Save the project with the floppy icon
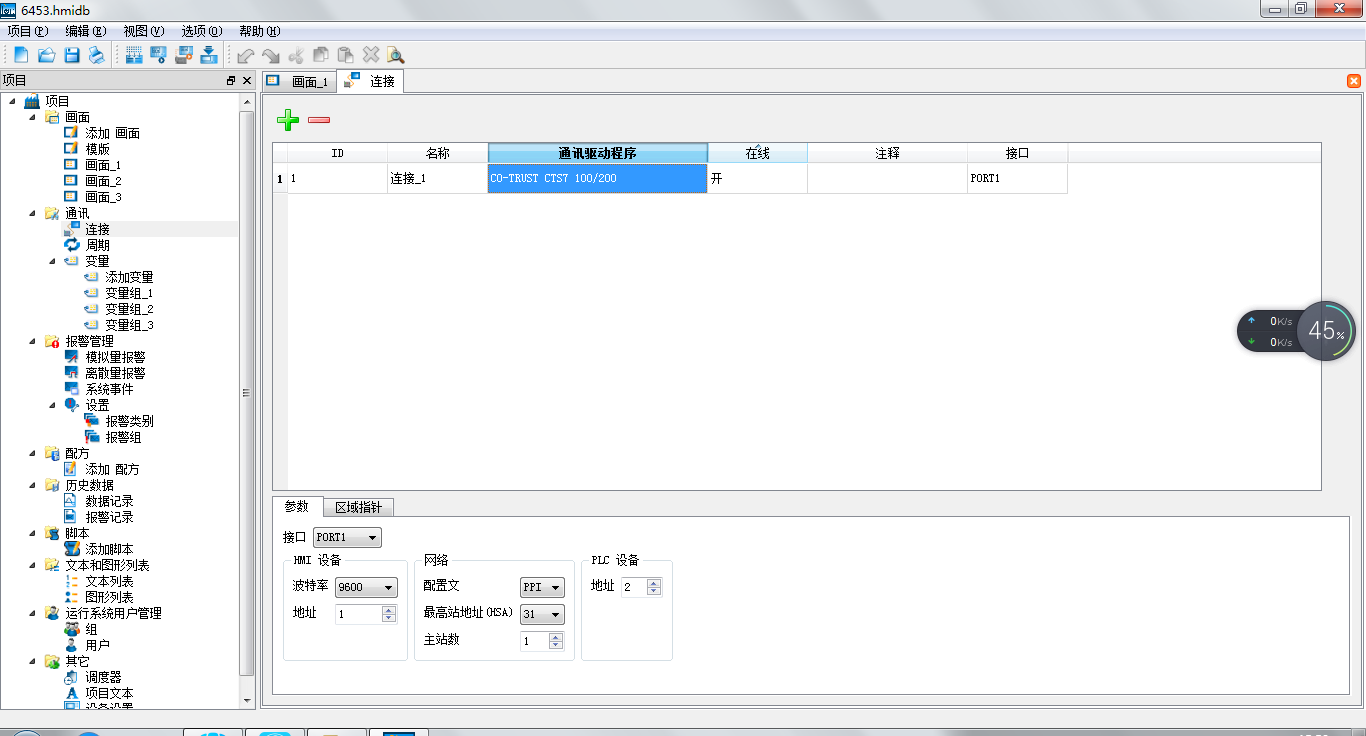The height and width of the screenshot is (736, 1366). (72, 55)
